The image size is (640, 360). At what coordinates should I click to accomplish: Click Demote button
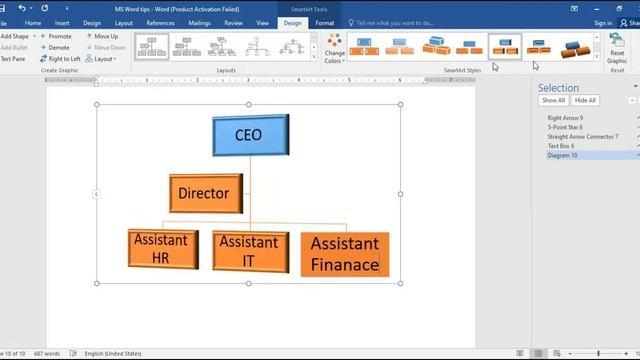point(55,47)
